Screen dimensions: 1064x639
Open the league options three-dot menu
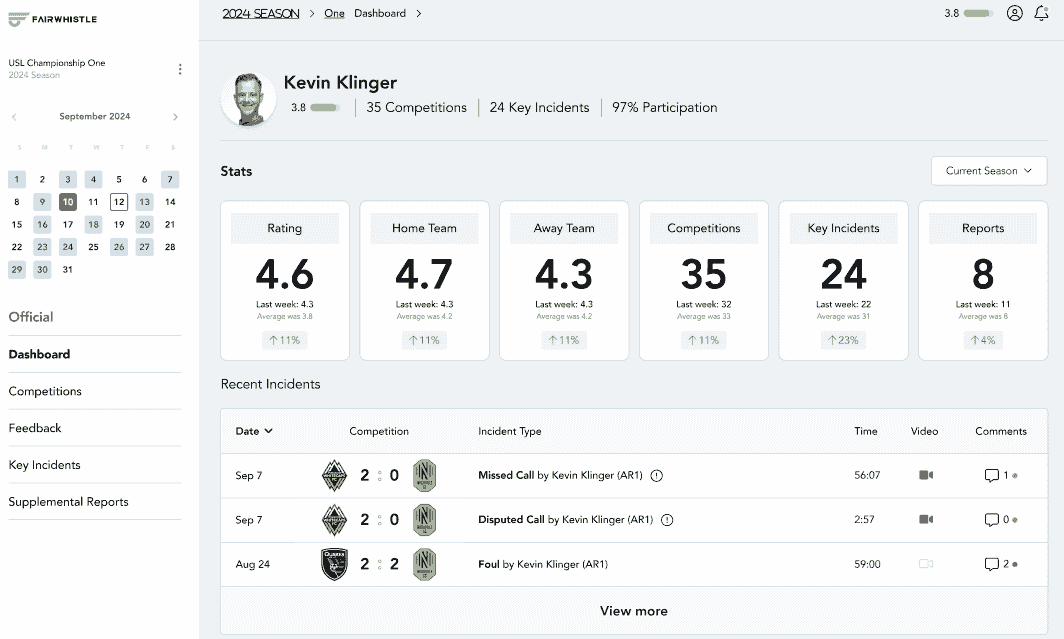pyautogui.click(x=180, y=69)
